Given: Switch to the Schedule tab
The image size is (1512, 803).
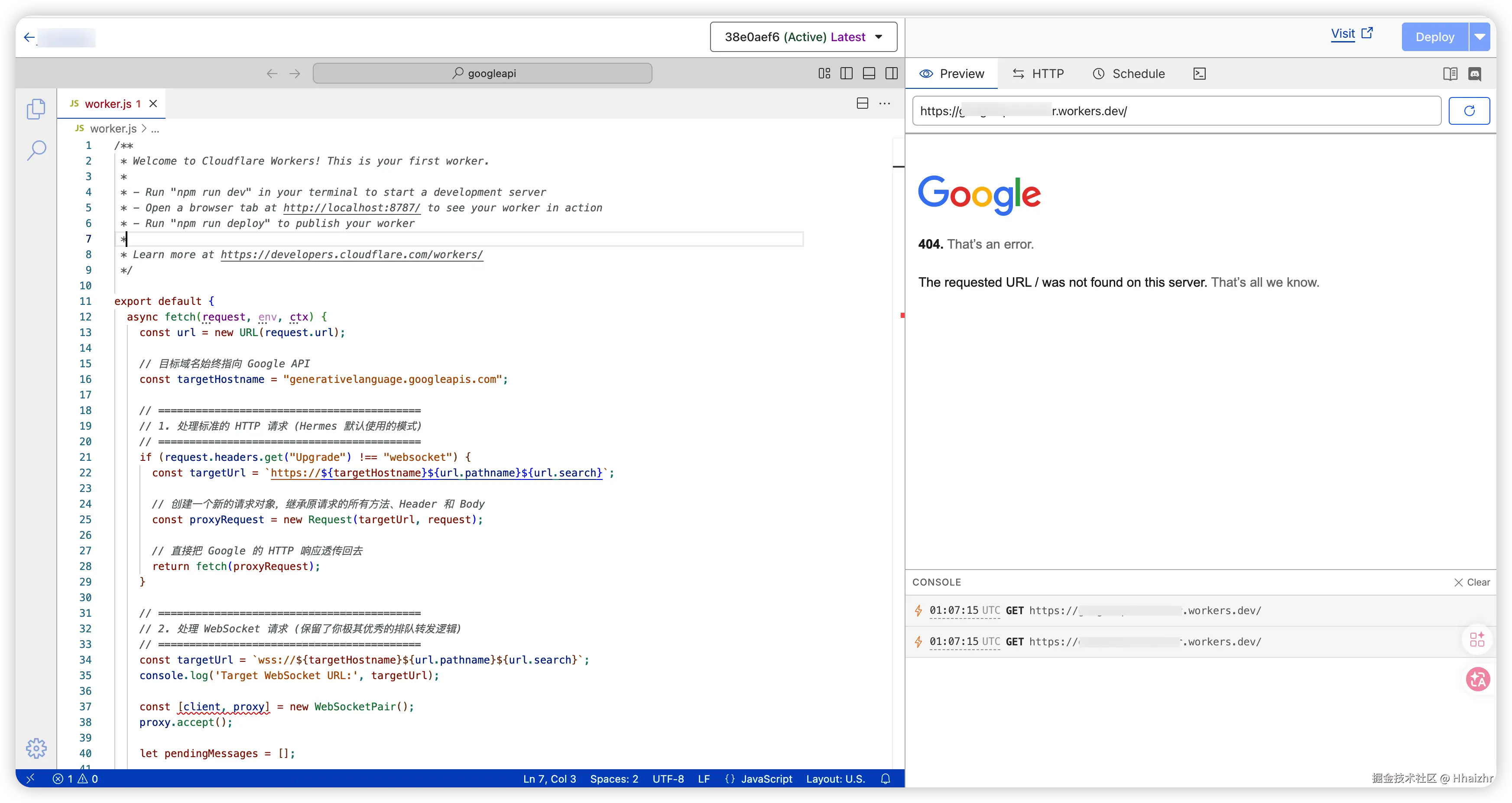Looking at the screenshot, I should click(x=1128, y=74).
